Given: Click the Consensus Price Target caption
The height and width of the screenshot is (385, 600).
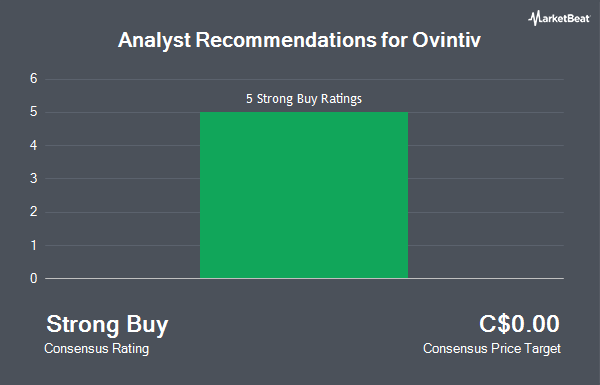Looking at the screenshot, I should click(x=492, y=349).
